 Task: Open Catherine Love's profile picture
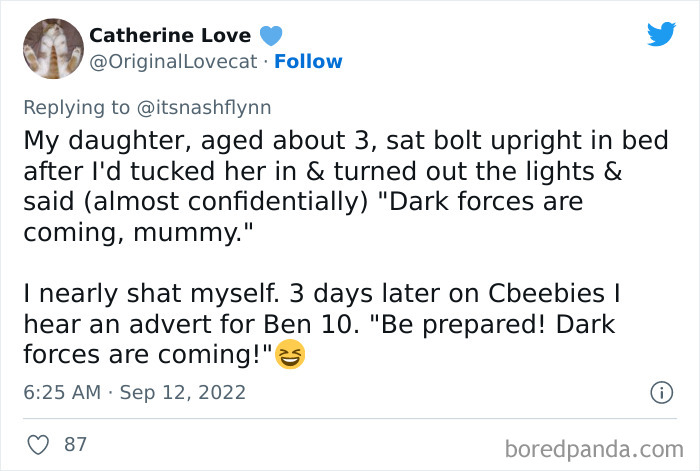point(52,48)
